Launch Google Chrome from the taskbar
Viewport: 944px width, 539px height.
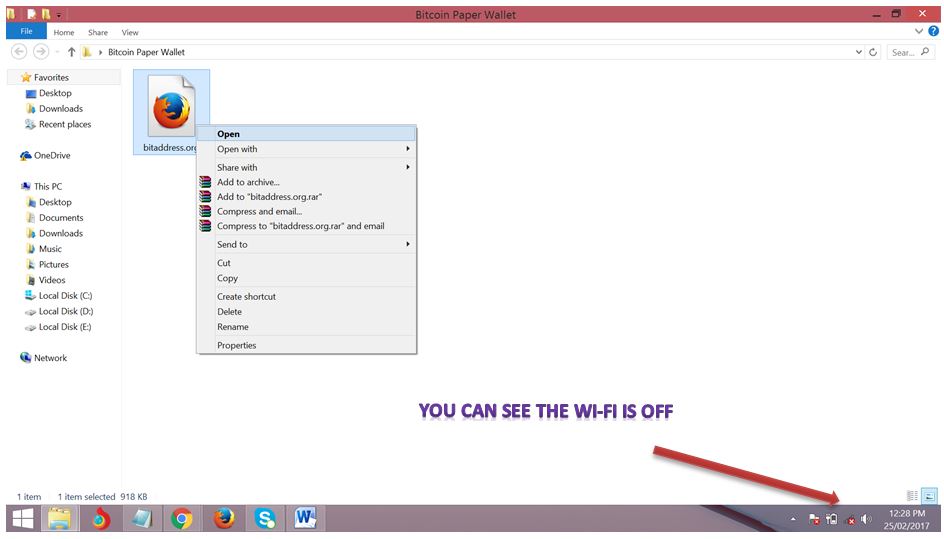(181, 519)
